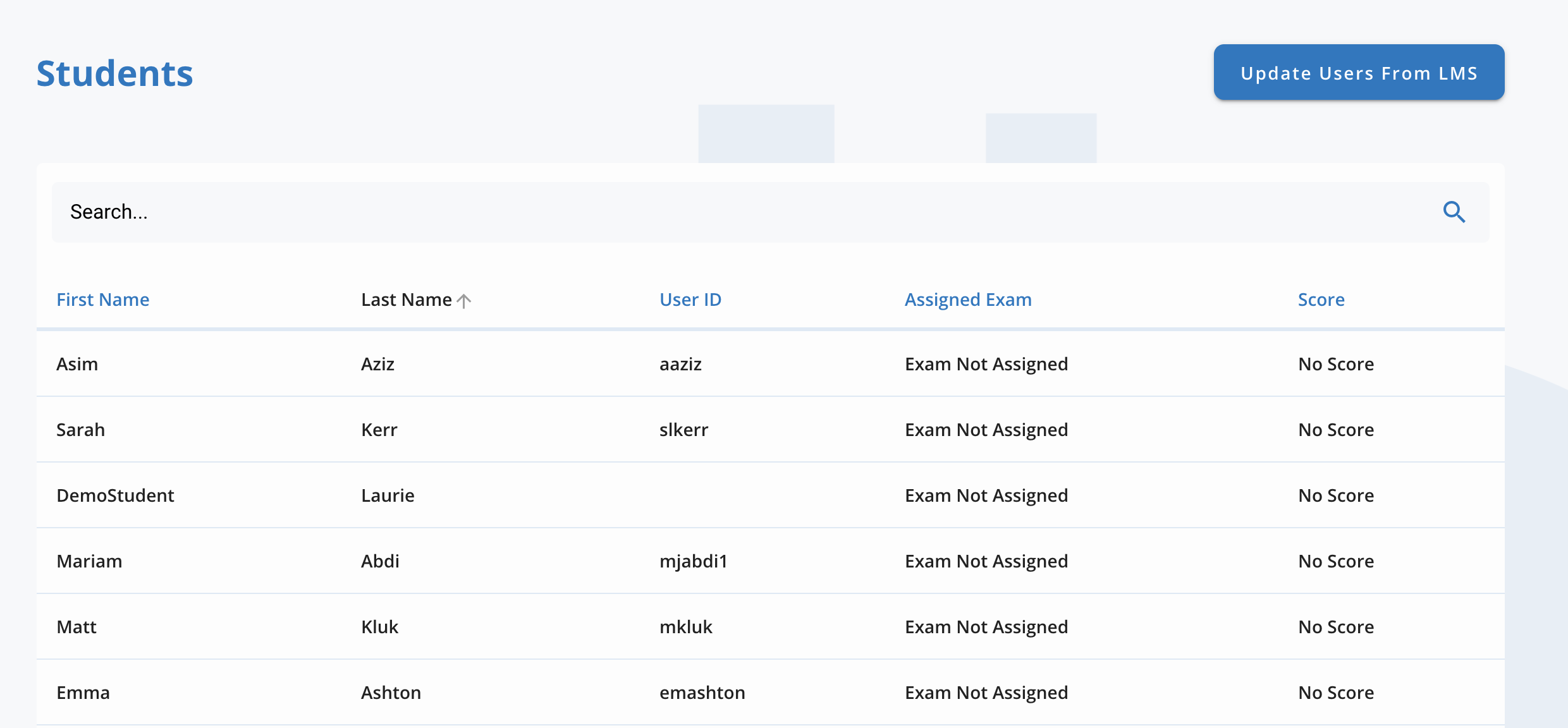Click the Update Users From LMS button
Image resolution: width=1568 pixels, height=728 pixels.
1358,72
